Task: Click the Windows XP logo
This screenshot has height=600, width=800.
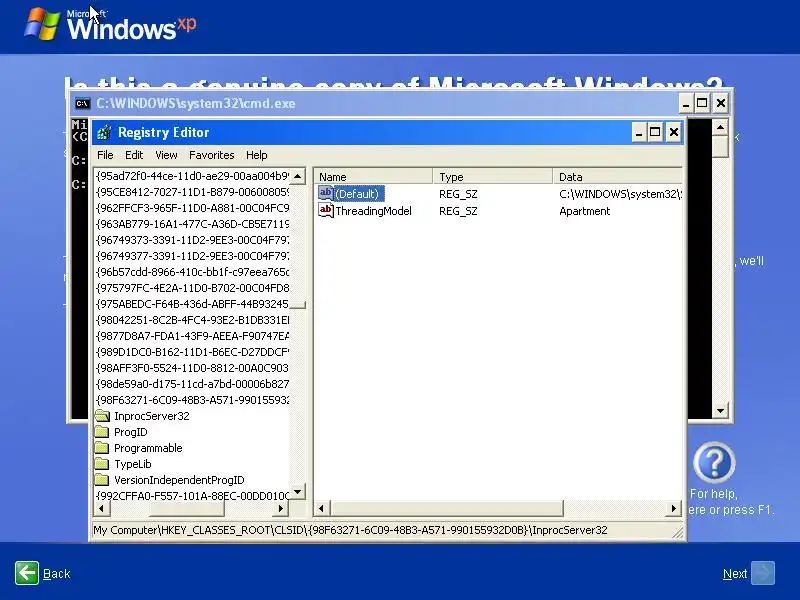Action: tap(110, 23)
